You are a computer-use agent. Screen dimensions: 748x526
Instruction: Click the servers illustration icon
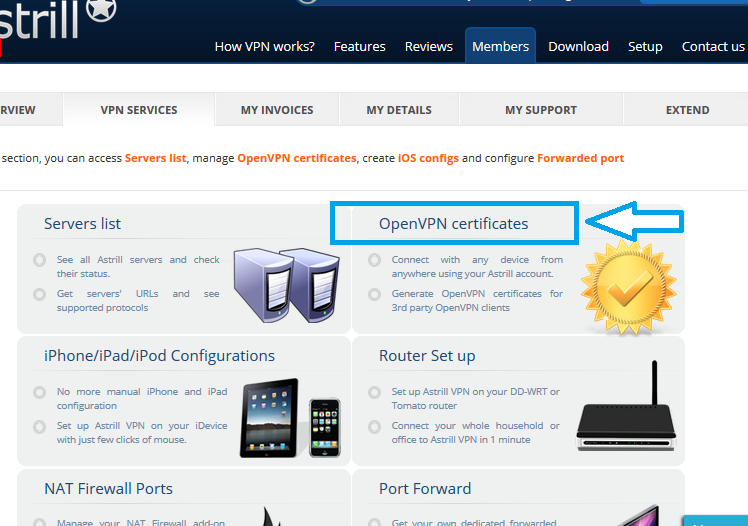(x=287, y=285)
